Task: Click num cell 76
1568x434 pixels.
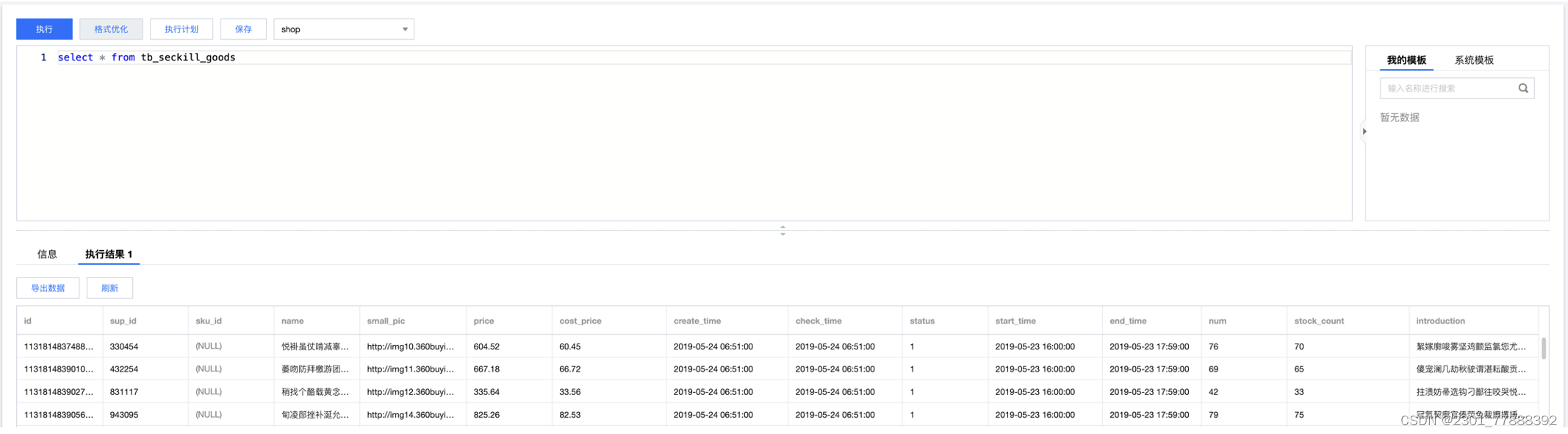Action: click(1244, 346)
